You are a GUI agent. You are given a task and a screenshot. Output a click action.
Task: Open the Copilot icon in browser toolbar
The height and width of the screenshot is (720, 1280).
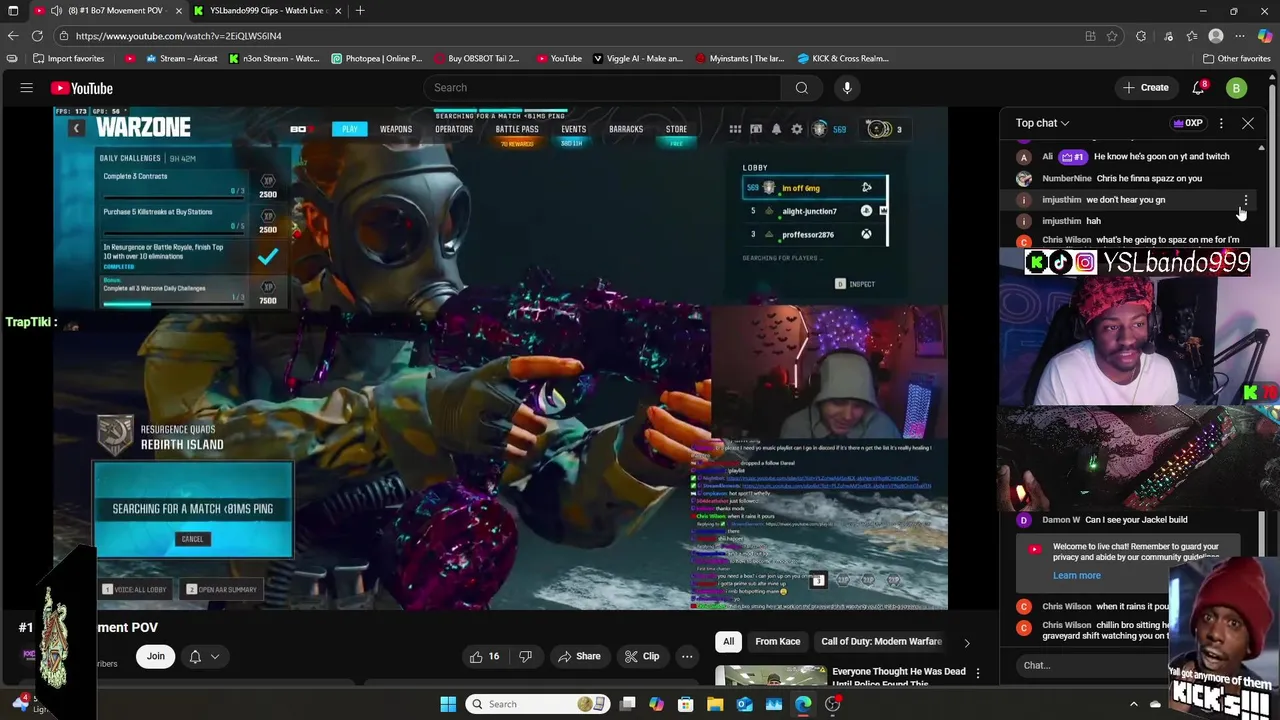click(x=1265, y=36)
